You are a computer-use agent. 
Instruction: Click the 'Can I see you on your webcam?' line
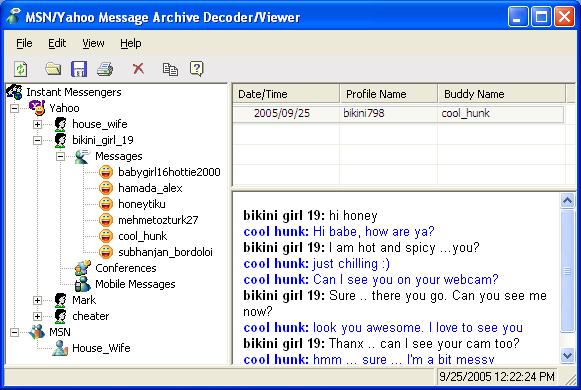[x=371, y=280]
